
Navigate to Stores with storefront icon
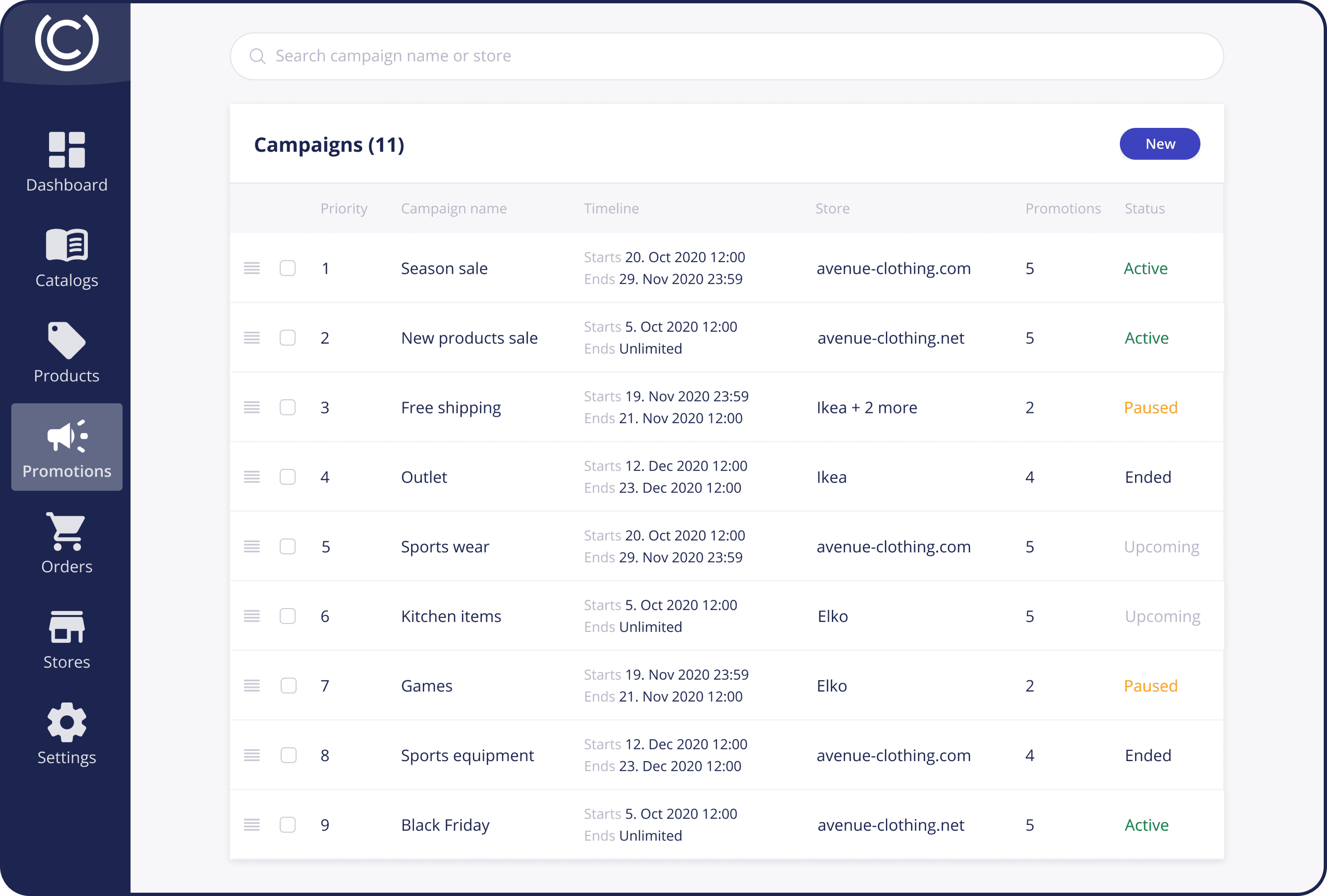pos(67,627)
